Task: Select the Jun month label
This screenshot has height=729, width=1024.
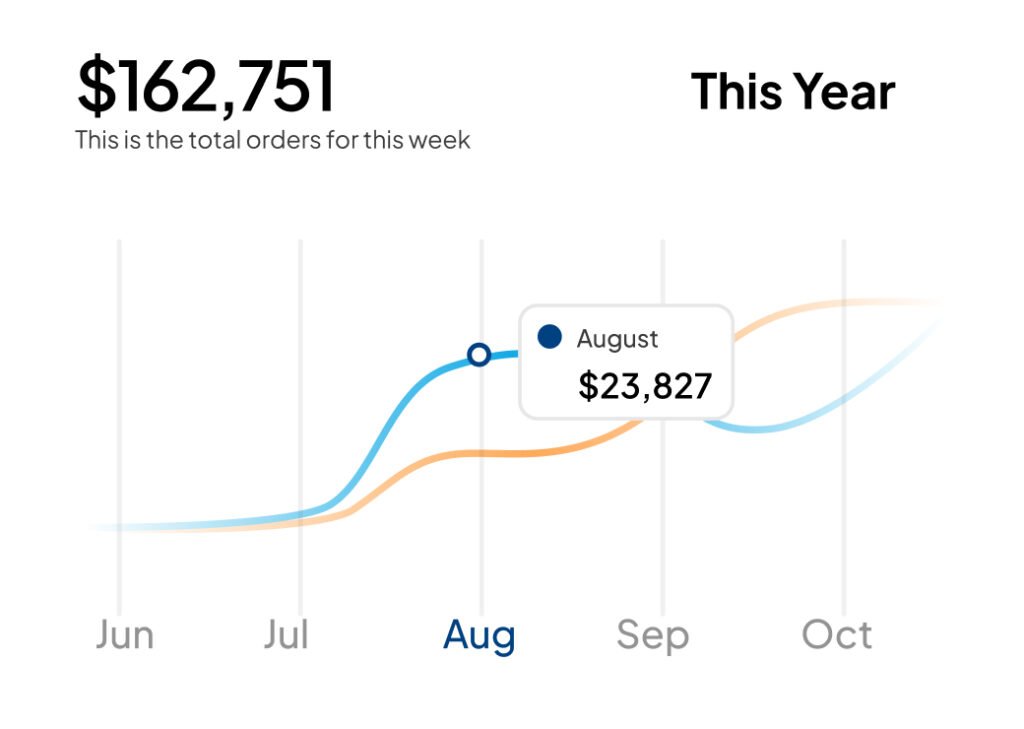Action: [x=125, y=635]
